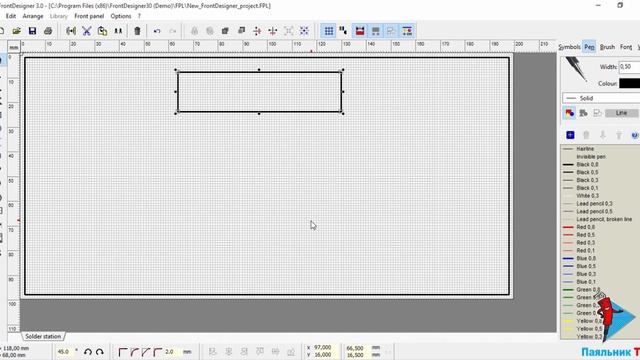Click the horizontal red arrow alignment icon

click(257, 31)
